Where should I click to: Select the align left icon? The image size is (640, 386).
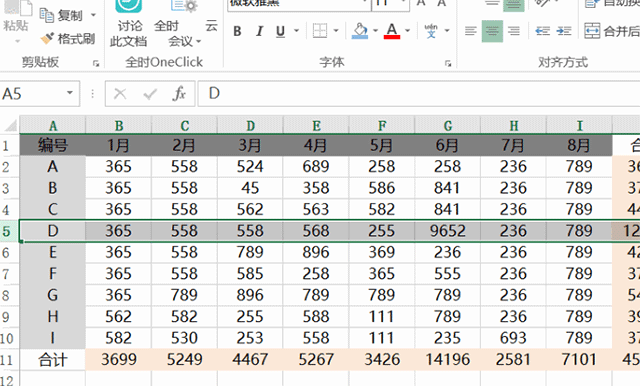coord(471,31)
